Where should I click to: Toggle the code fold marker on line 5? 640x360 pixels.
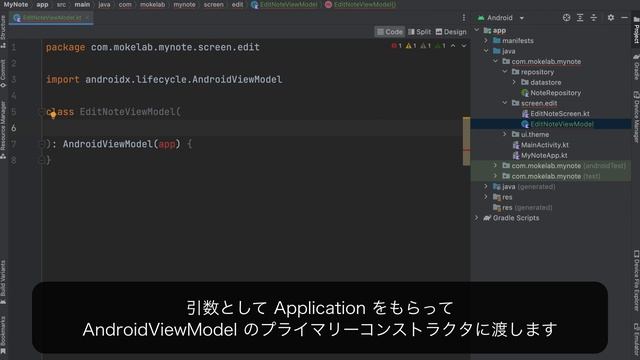[41, 111]
